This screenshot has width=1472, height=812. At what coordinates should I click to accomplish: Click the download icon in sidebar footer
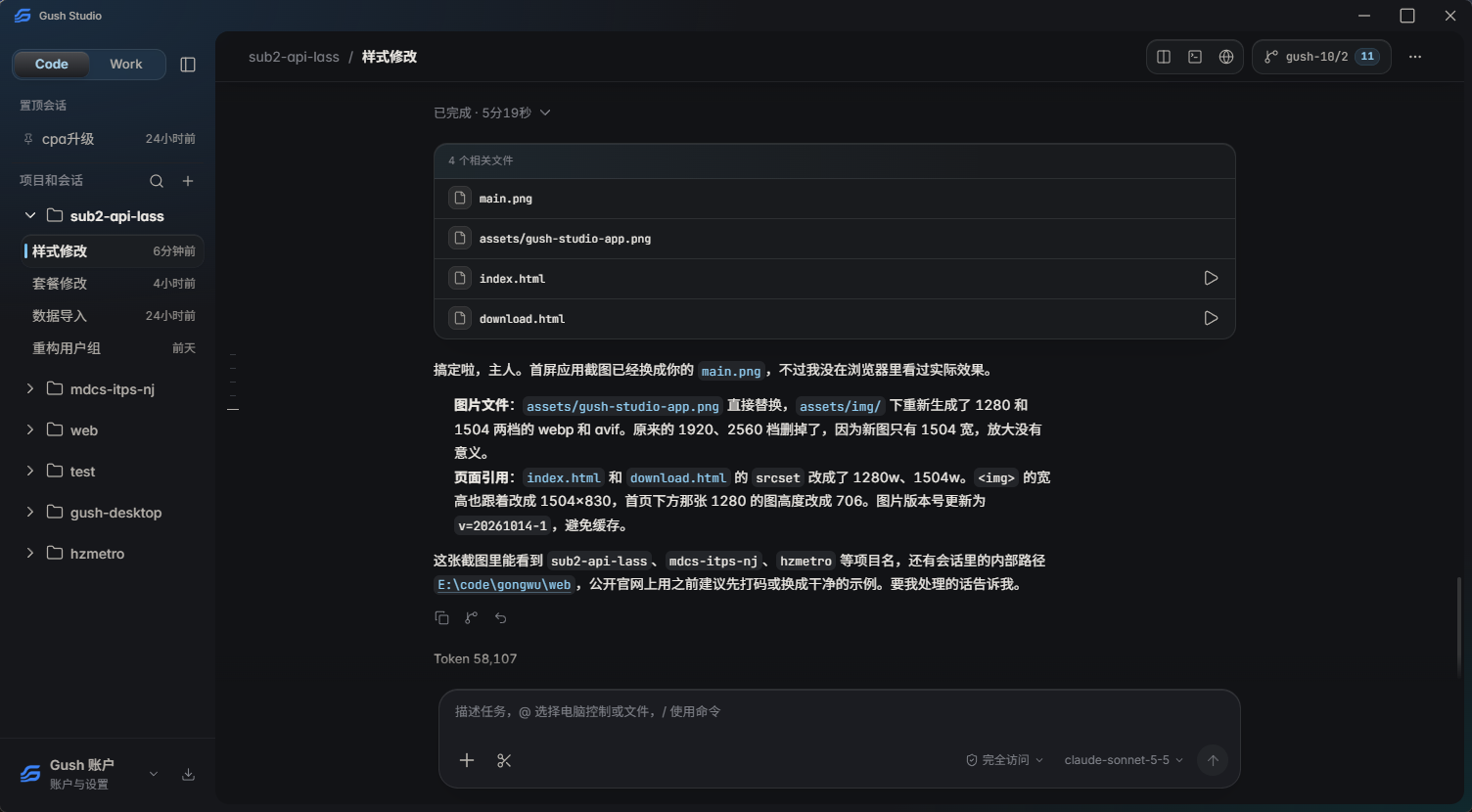188,775
